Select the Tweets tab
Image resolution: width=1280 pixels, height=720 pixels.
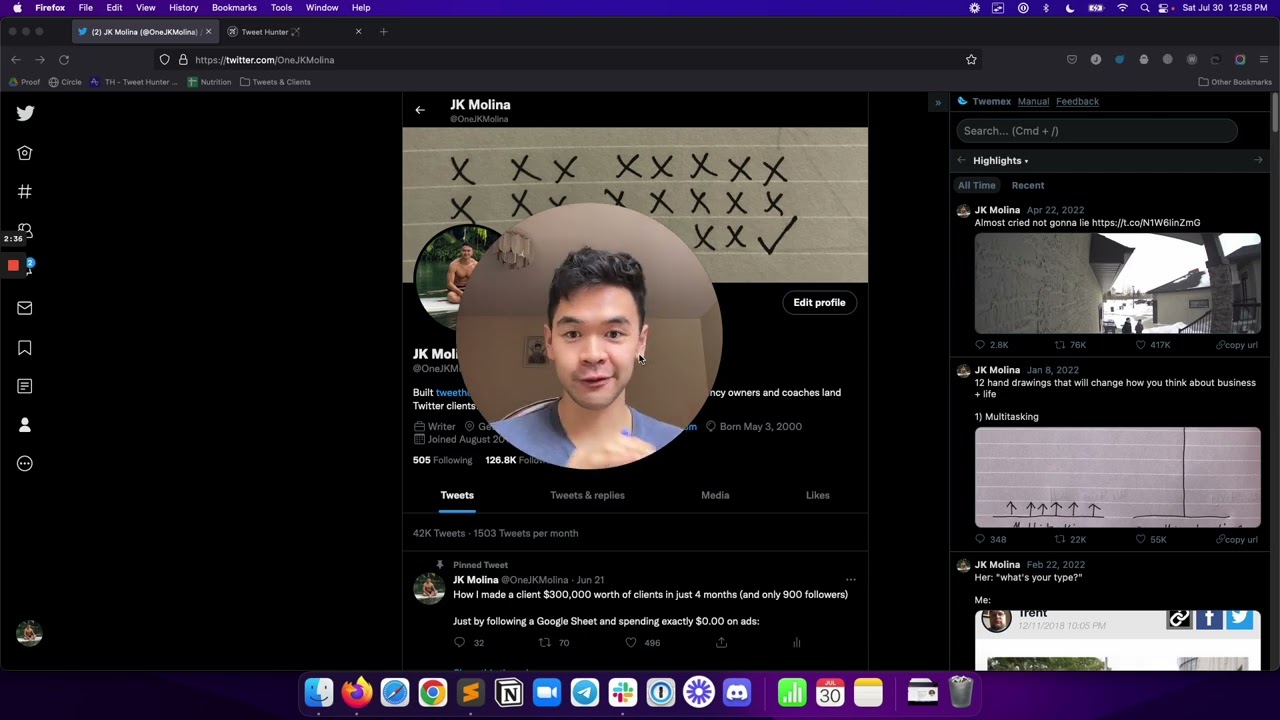[x=457, y=495]
